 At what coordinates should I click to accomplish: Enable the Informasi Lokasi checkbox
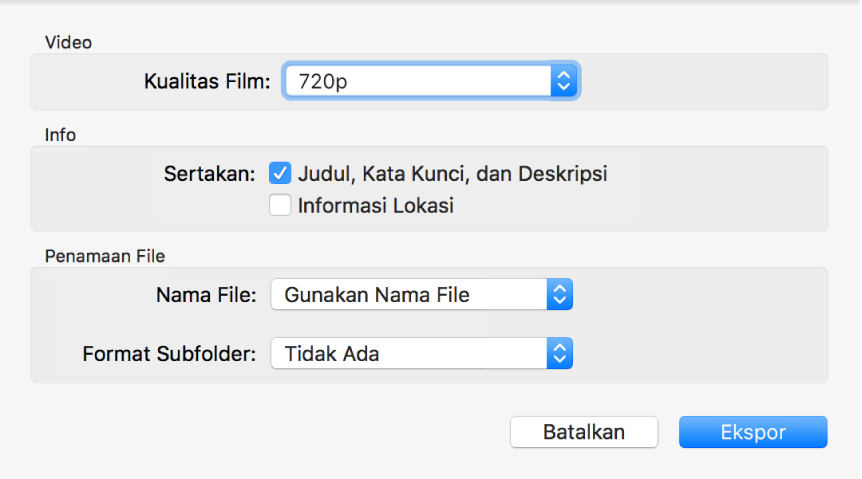[281, 207]
